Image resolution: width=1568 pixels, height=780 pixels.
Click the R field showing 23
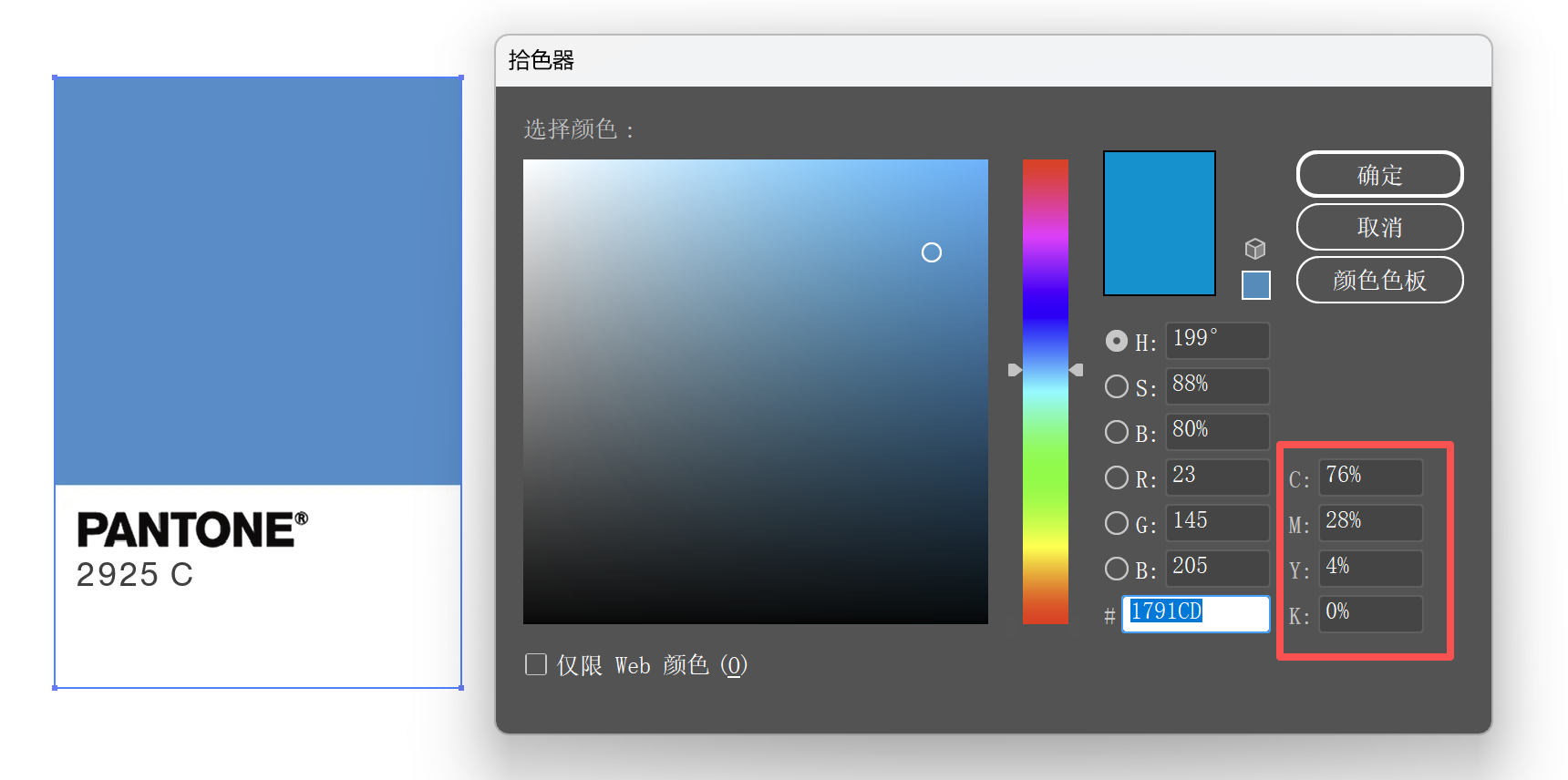(1218, 477)
